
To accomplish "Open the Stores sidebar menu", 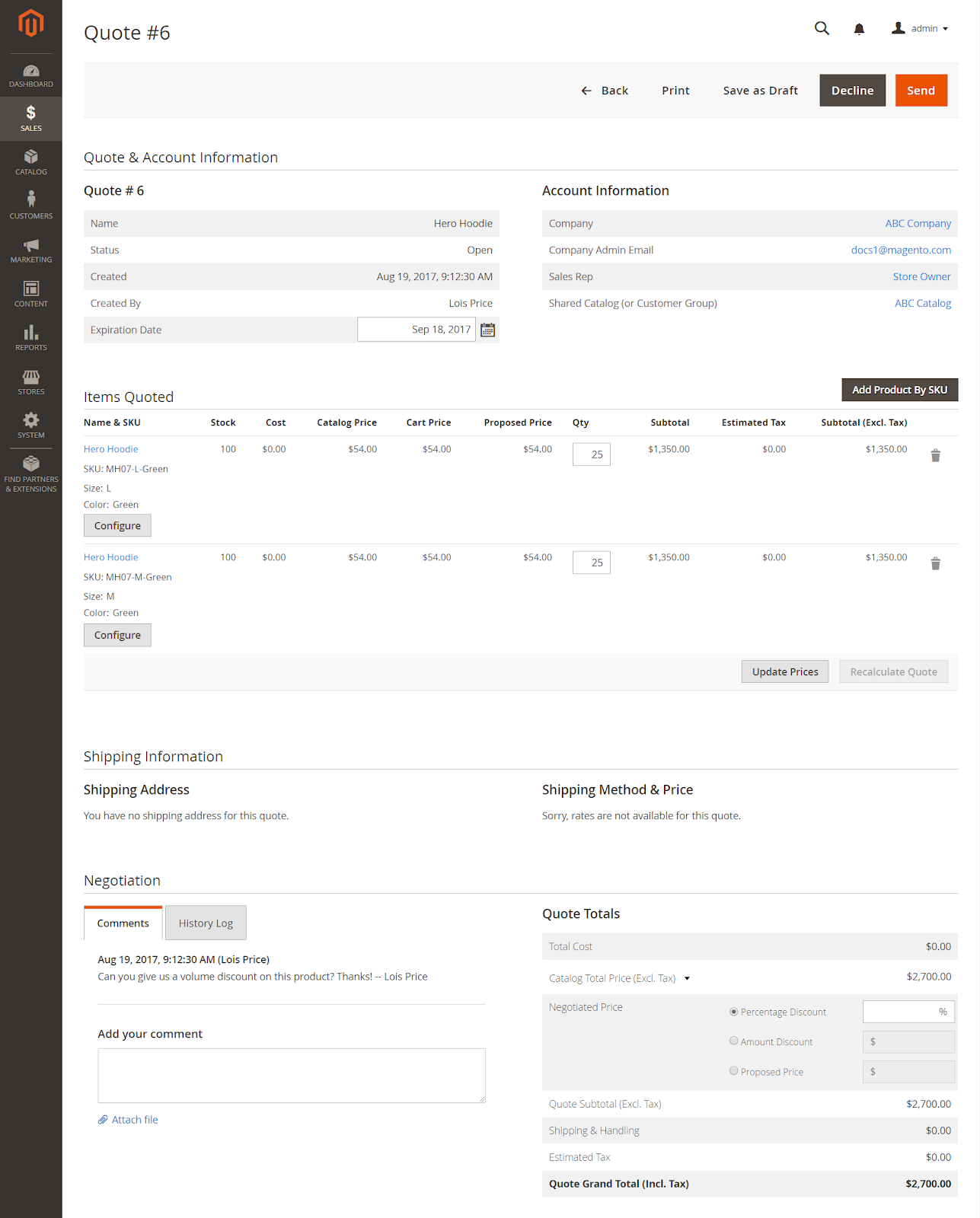I will (x=31, y=382).
